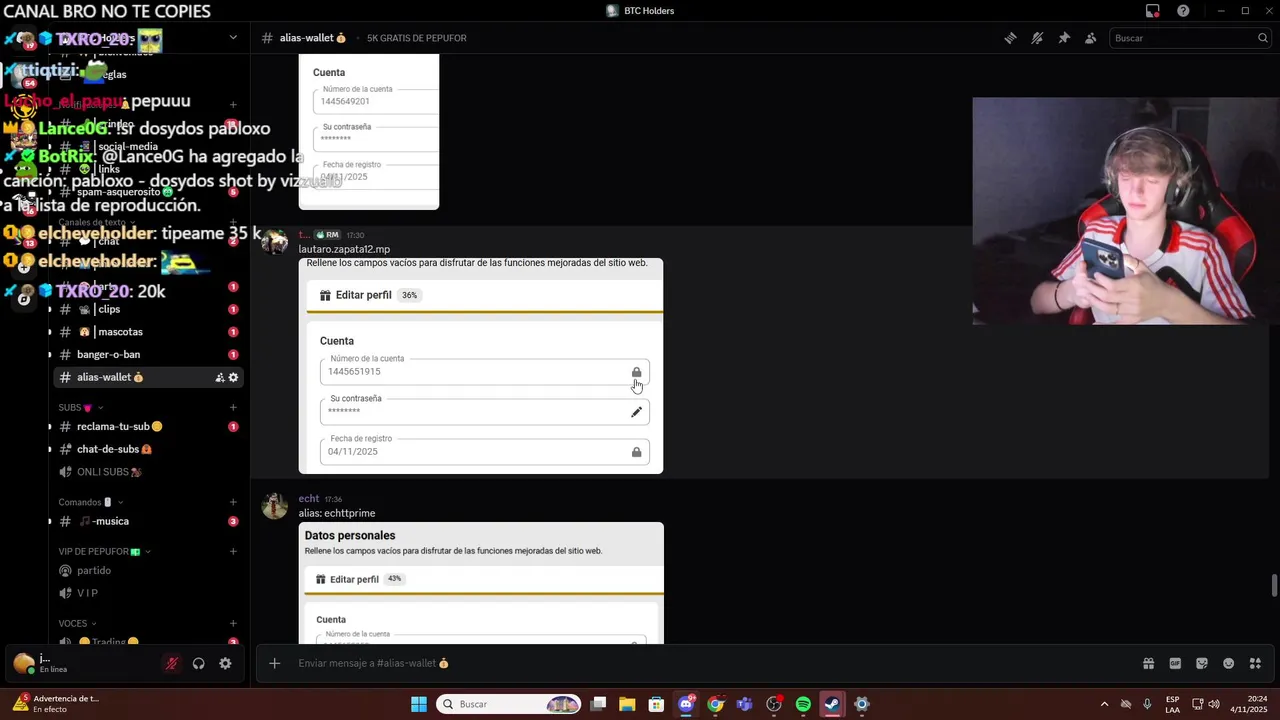Collapse the VOCES category
The width and height of the screenshot is (1280, 720).
click(x=77, y=624)
